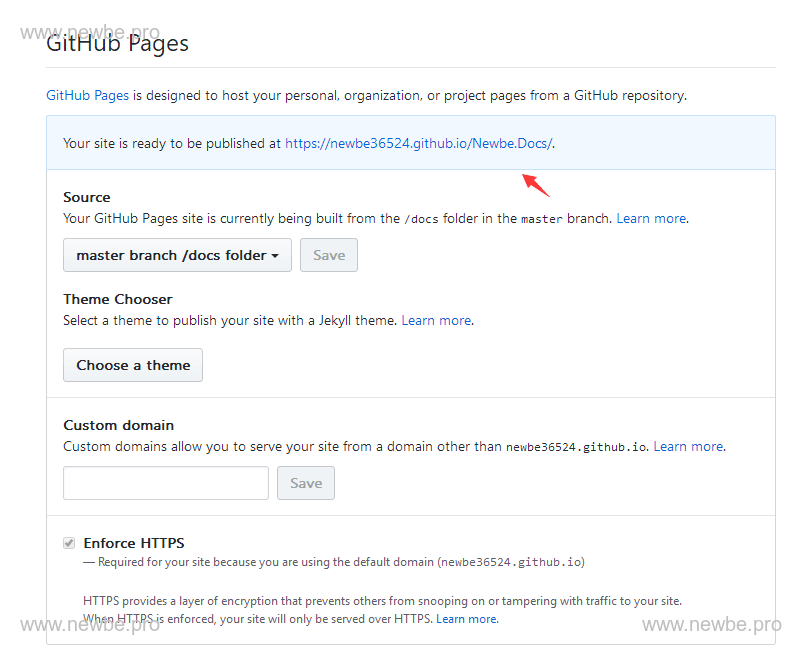Open the GitHub Pages link in the description
The height and width of the screenshot is (656, 803).
88,96
